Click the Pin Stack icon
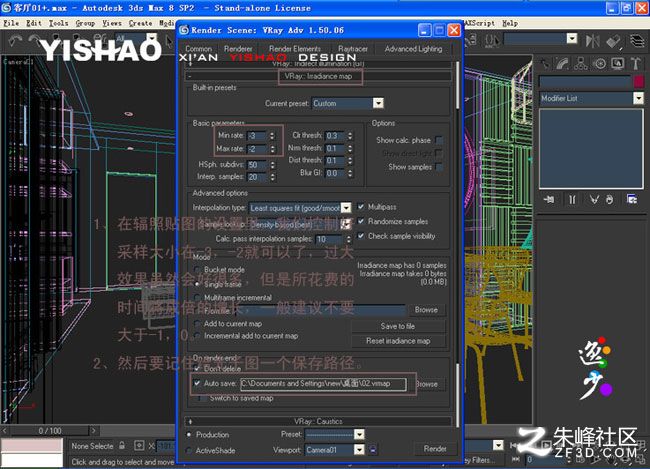The height and width of the screenshot is (469, 650). (x=549, y=199)
